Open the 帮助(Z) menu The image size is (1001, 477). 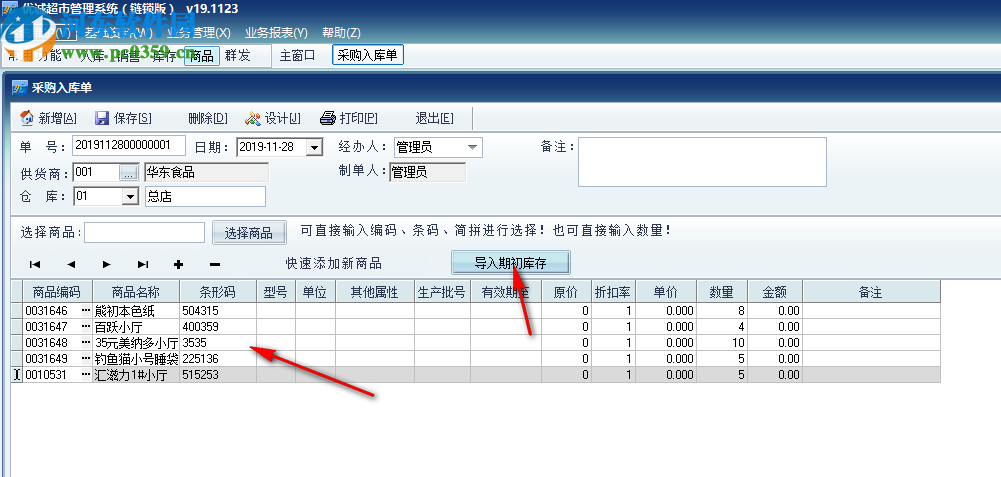(x=341, y=33)
